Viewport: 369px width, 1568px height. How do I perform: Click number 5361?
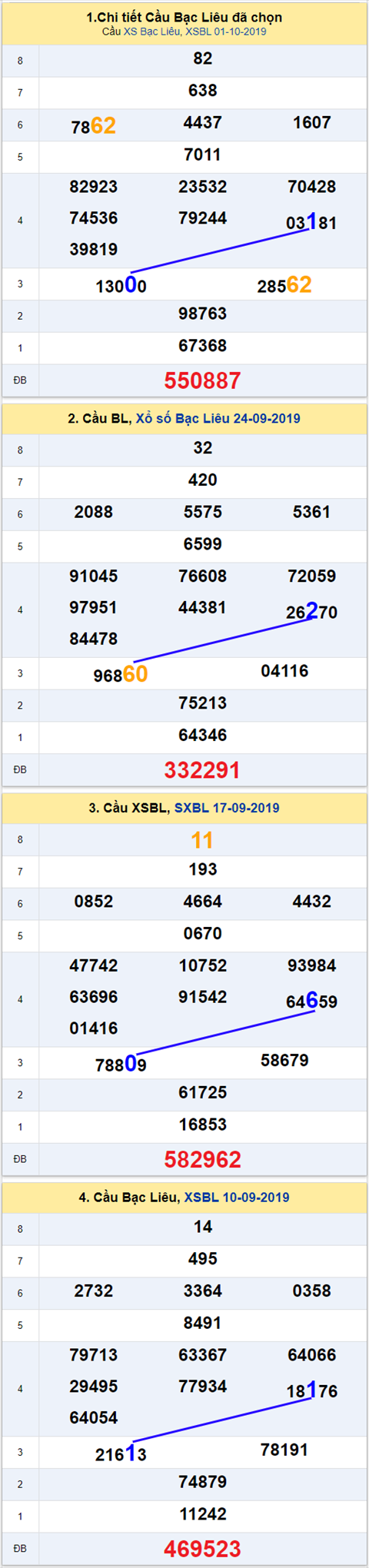(312, 512)
